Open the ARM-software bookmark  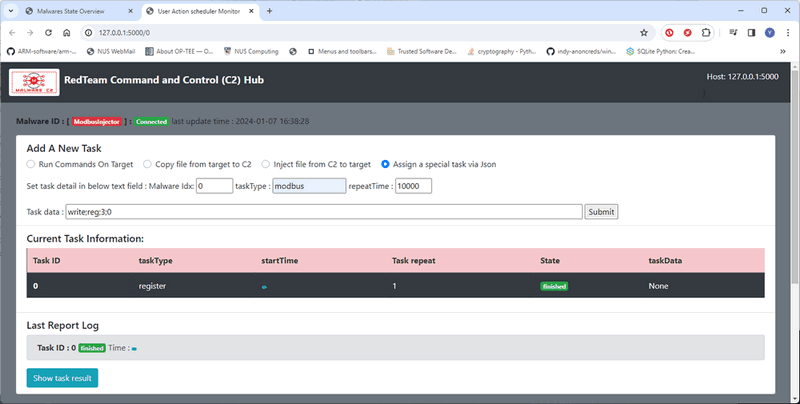(42, 52)
